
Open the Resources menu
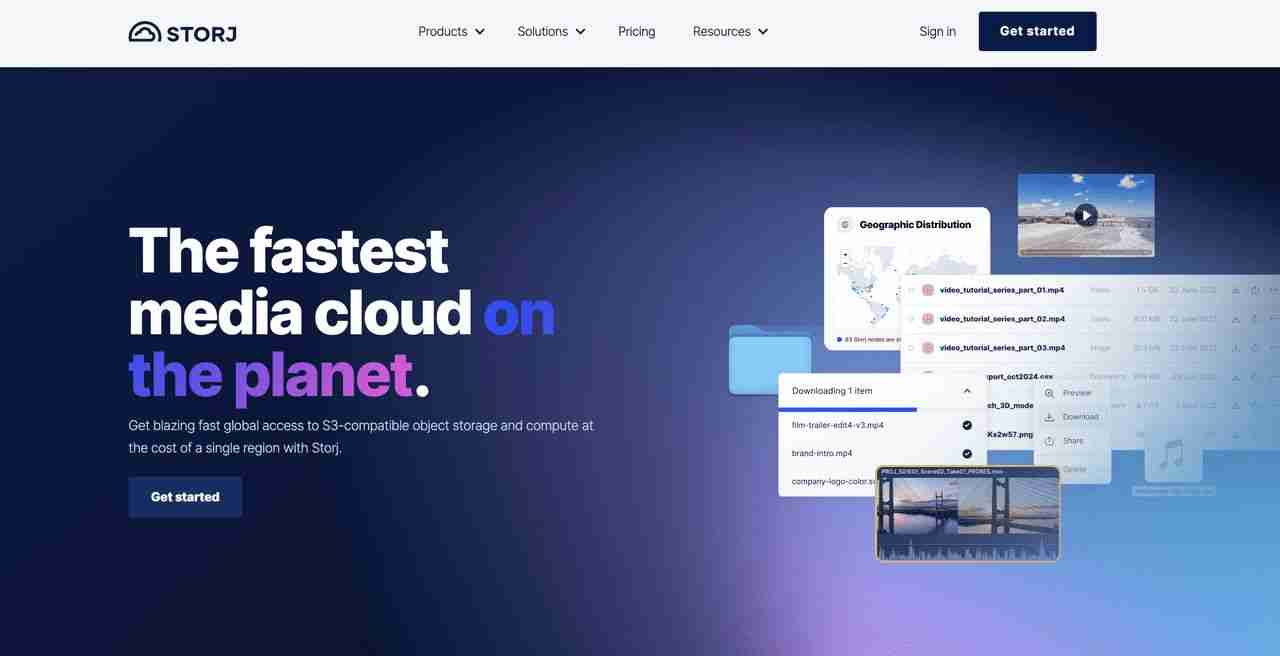click(730, 31)
